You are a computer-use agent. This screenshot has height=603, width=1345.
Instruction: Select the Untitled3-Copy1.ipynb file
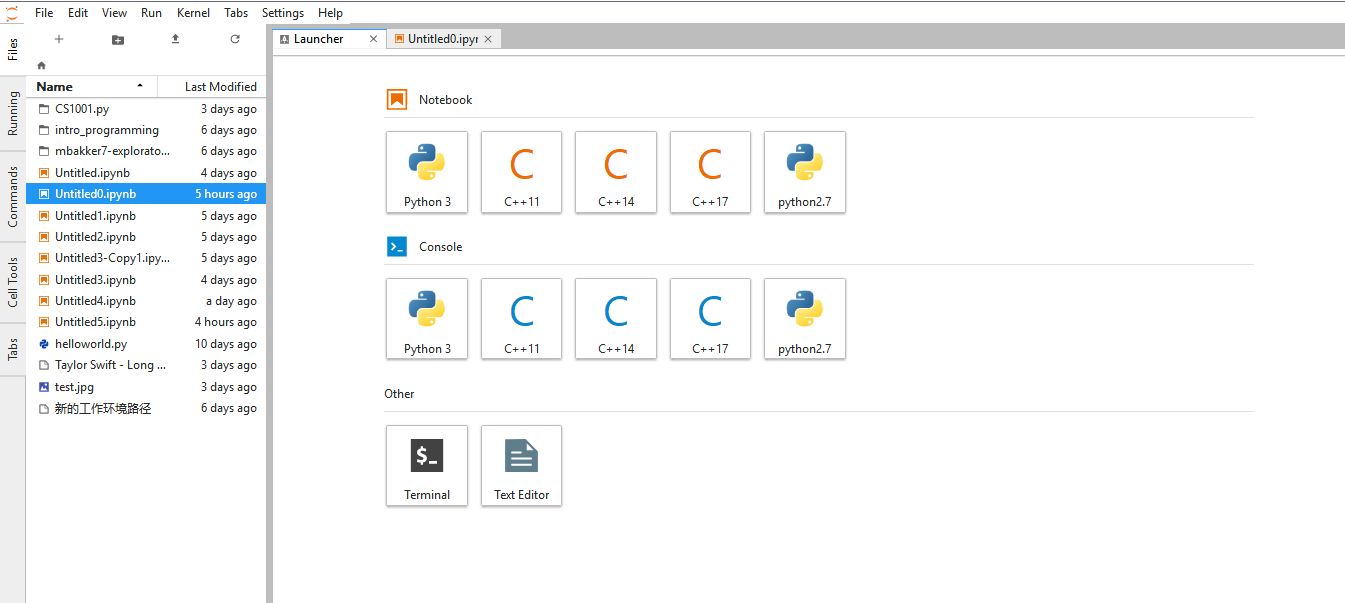point(146,258)
